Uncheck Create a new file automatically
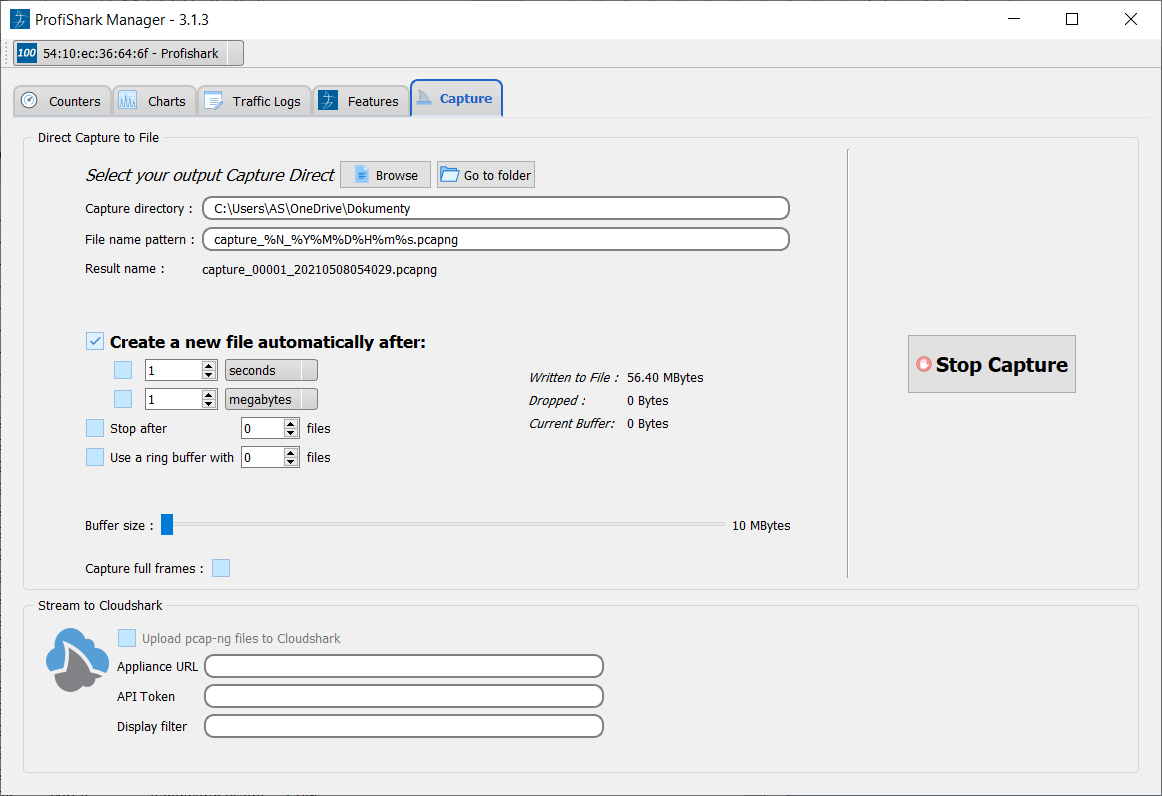This screenshot has height=796, width=1162. (x=95, y=342)
